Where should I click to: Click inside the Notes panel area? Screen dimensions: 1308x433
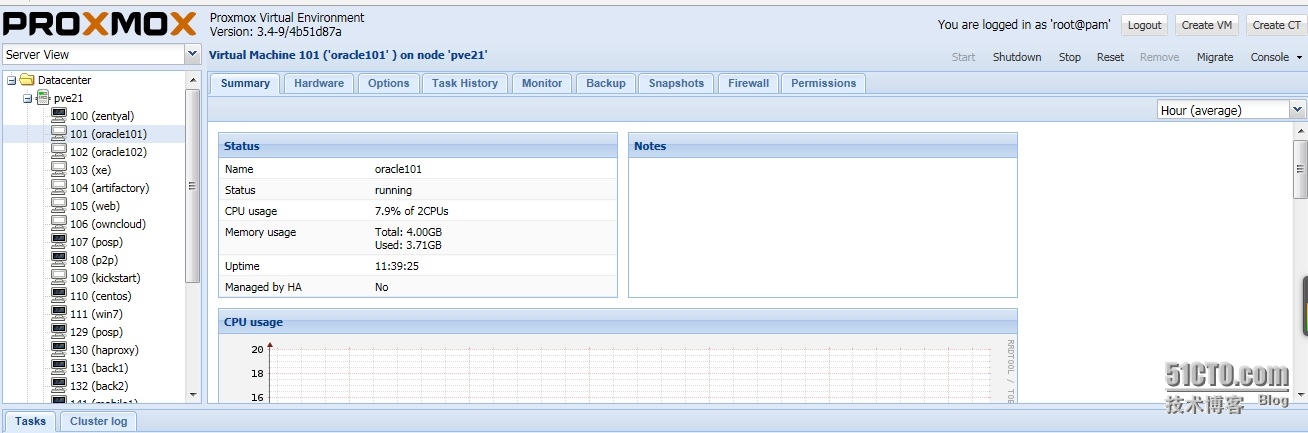[822, 226]
